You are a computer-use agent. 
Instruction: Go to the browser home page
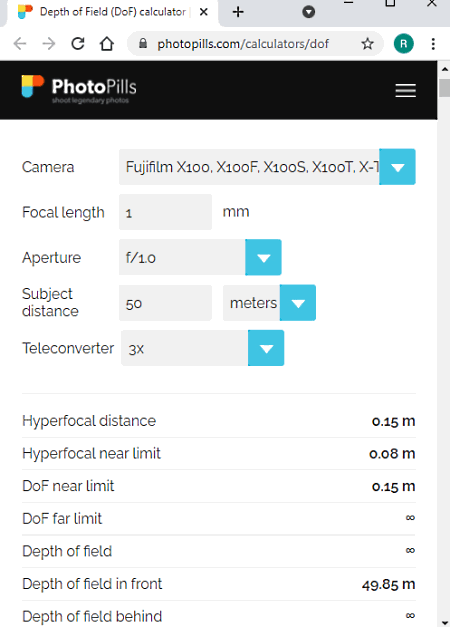[106, 44]
